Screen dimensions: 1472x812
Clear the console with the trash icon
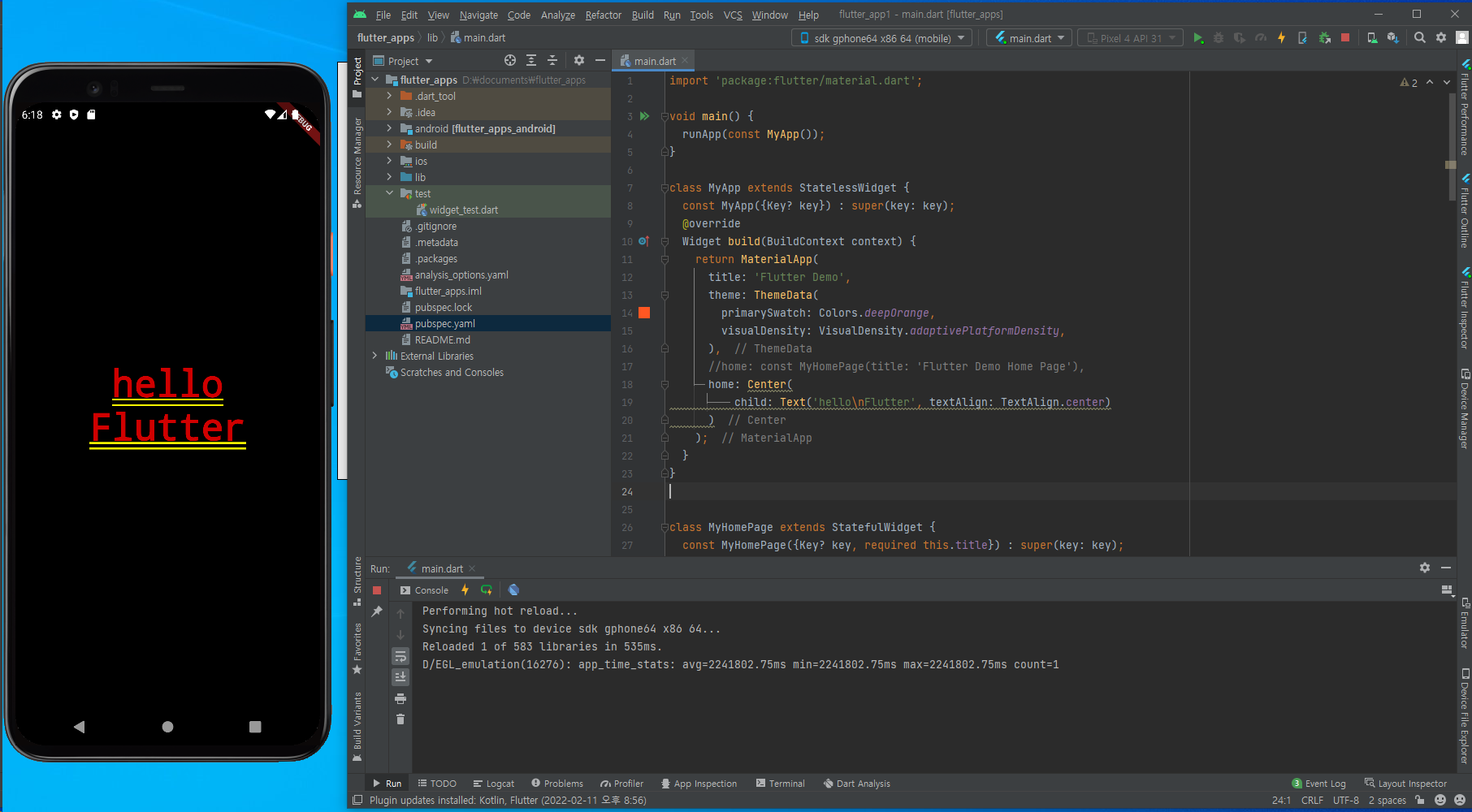400,719
